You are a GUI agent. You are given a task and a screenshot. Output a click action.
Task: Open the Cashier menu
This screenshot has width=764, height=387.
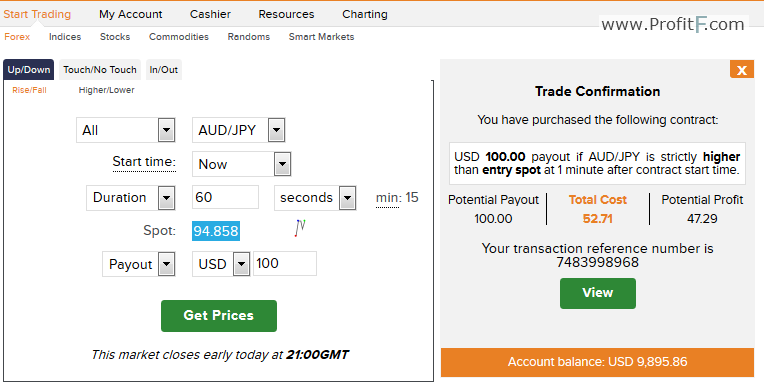point(210,14)
